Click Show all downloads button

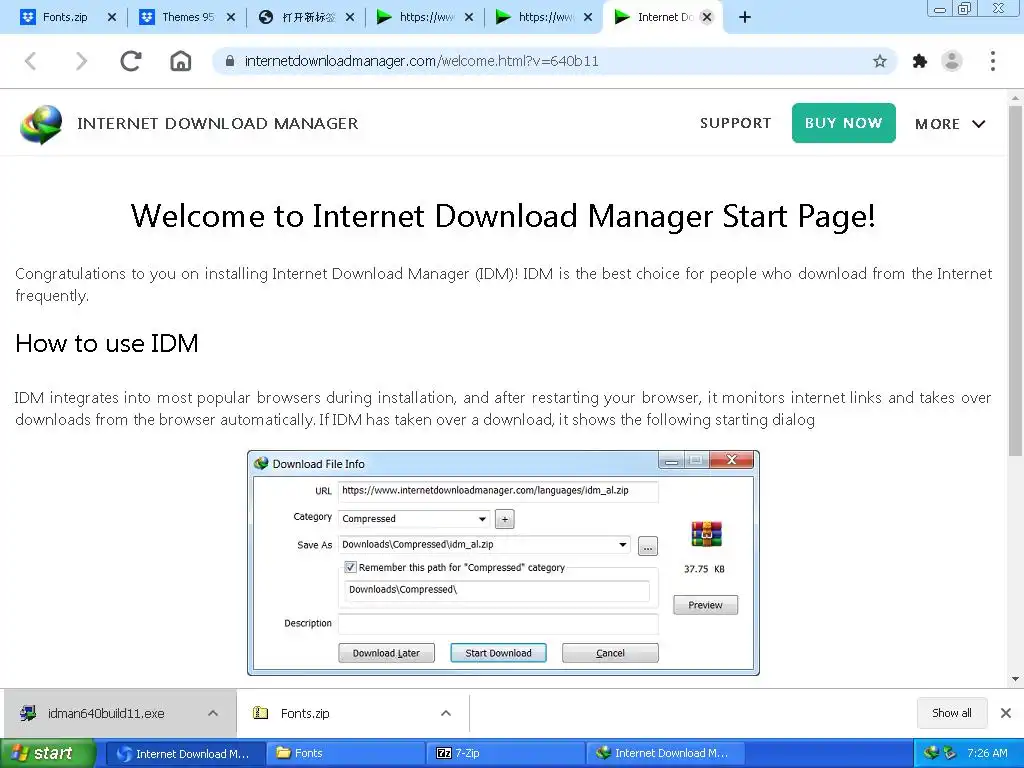click(x=952, y=713)
